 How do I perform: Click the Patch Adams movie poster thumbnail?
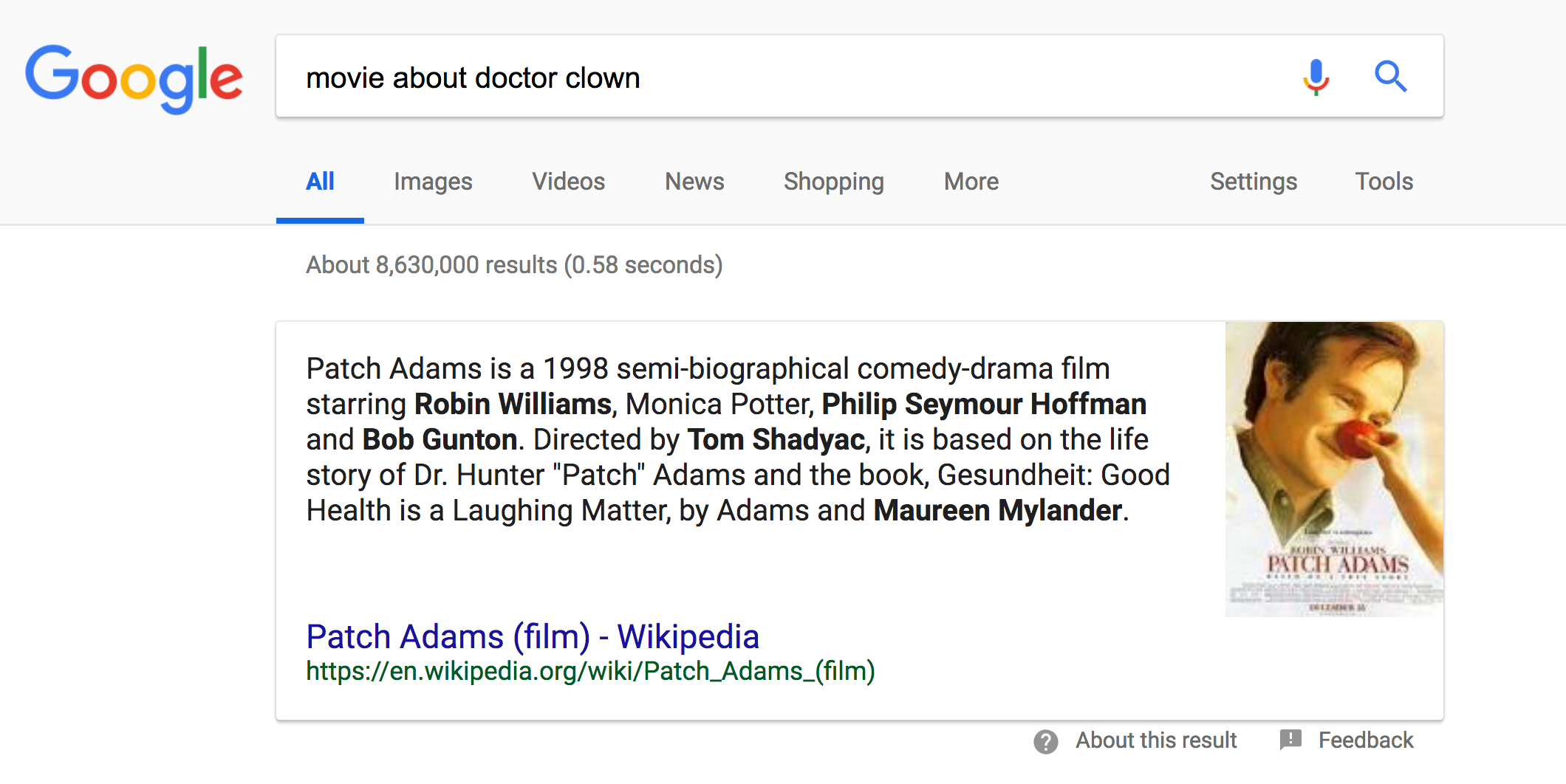point(1334,469)
